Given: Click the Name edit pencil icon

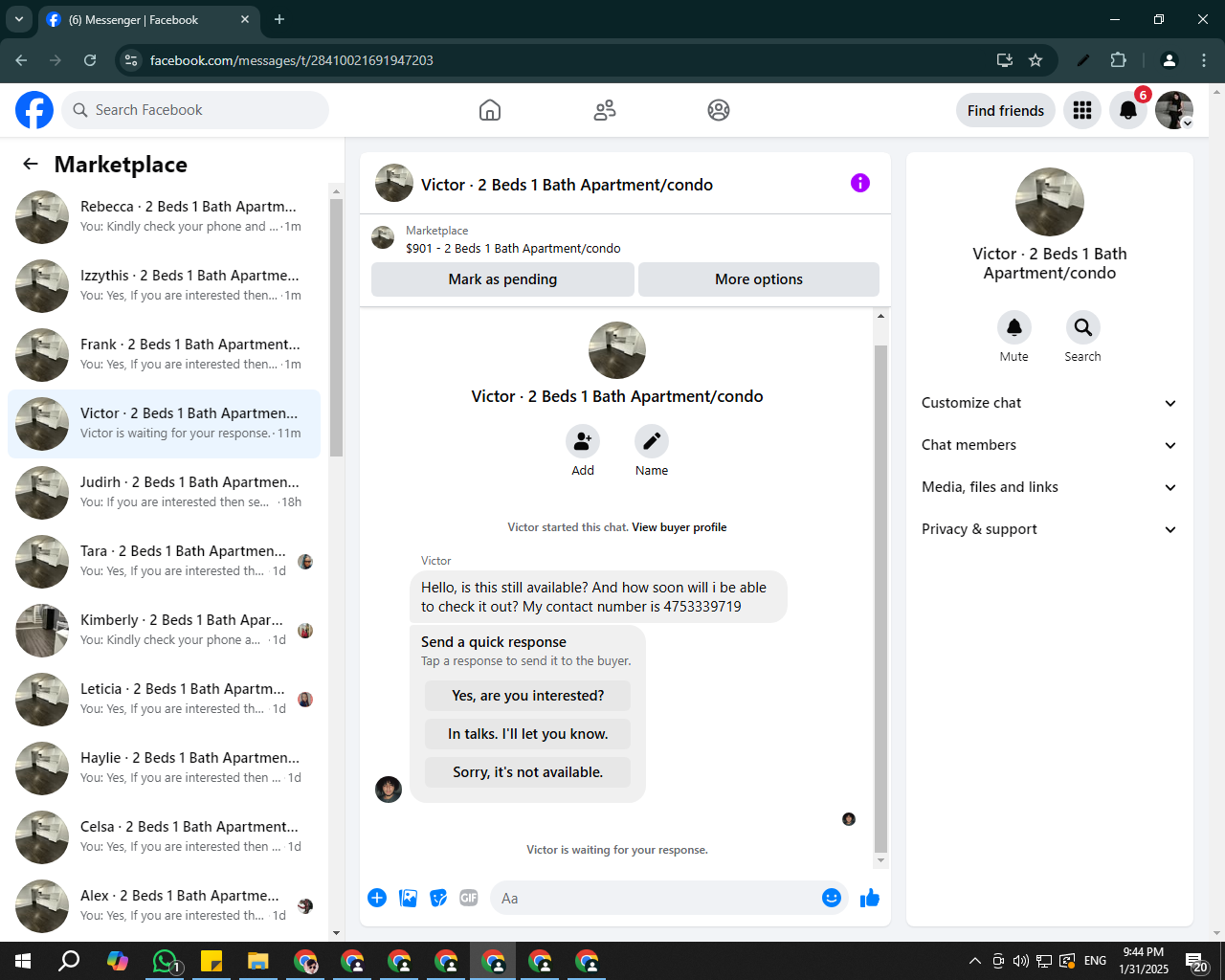Looking at the screenshot, I should click(652, 441).
